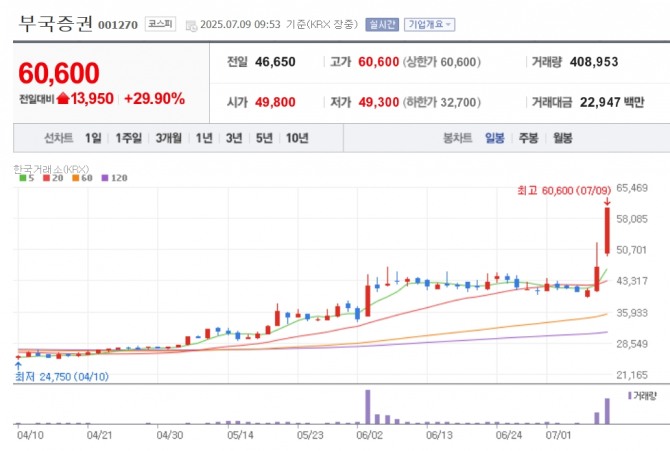Click the 거래대금 value 22,947 백만

pos(612,102)
